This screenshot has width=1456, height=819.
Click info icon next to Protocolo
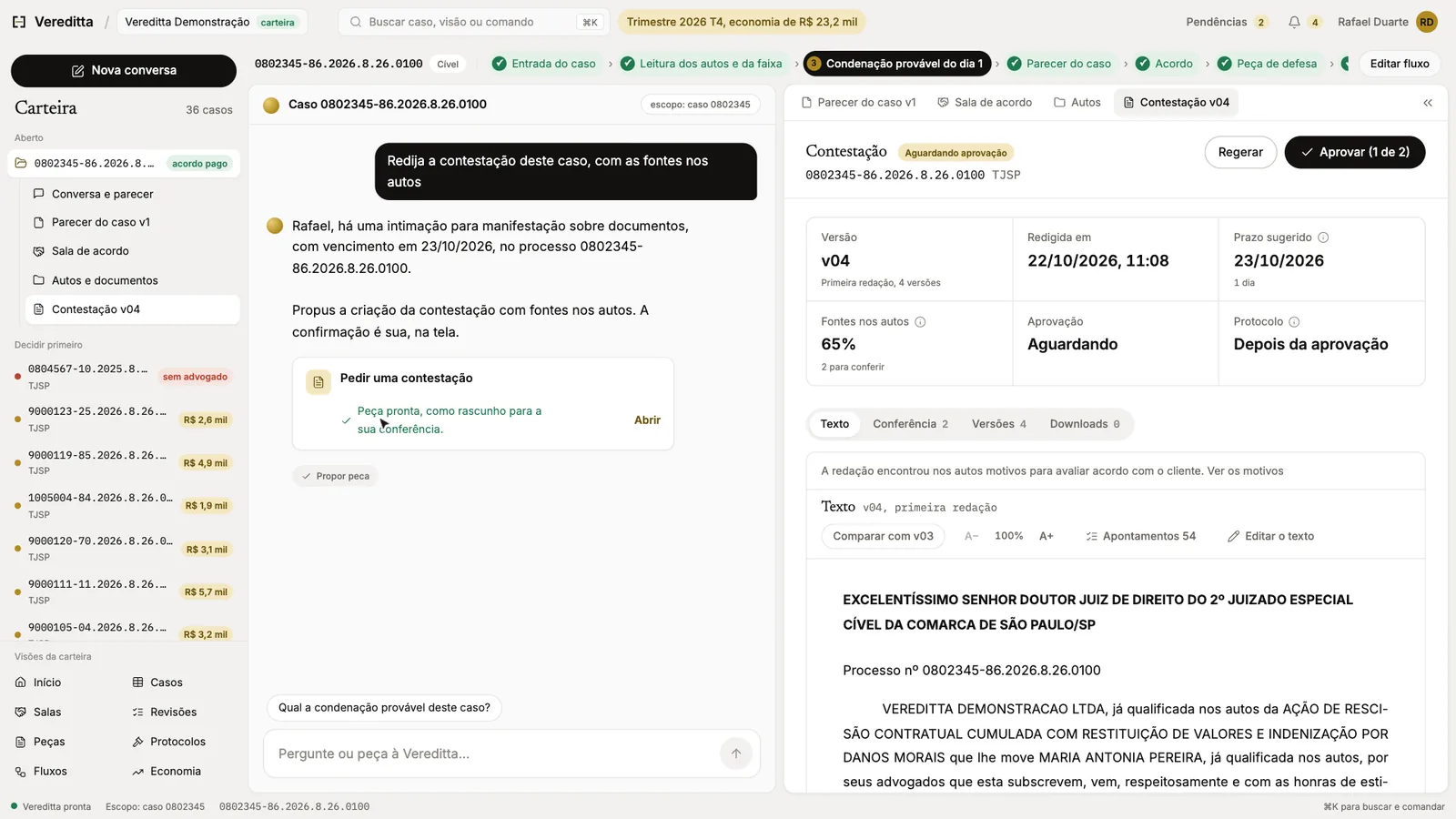coord(1294,322)
